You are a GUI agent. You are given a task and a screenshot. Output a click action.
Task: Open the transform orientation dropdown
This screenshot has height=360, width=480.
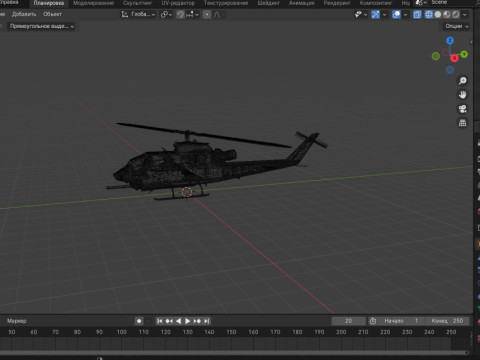coord(138,14)
